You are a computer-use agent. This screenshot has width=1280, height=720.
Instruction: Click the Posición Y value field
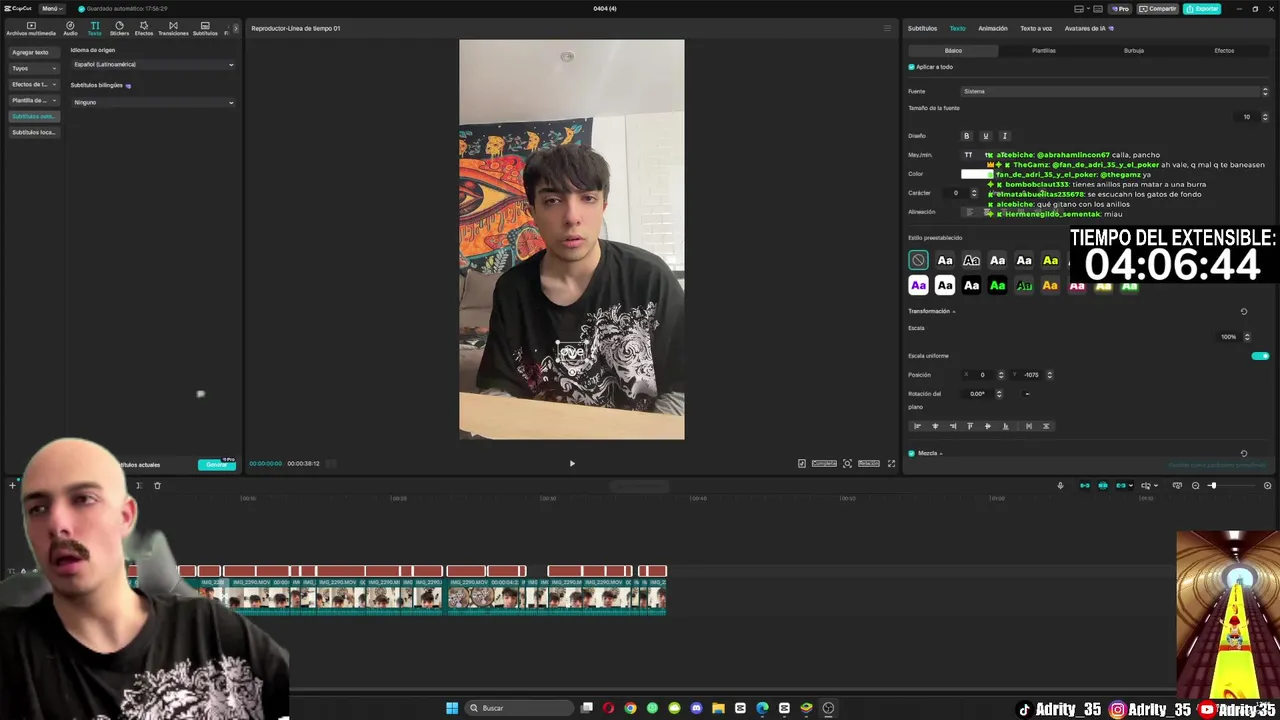point(1031,375)
